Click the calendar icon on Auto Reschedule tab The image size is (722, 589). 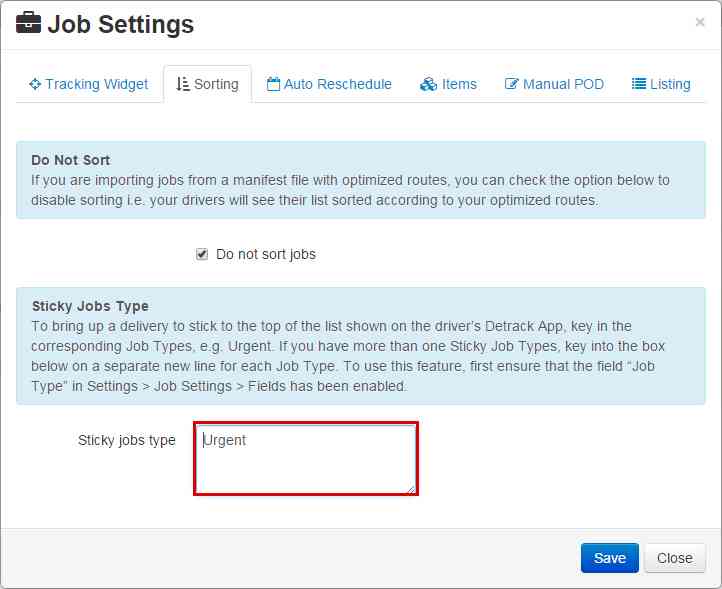[273, 85]
